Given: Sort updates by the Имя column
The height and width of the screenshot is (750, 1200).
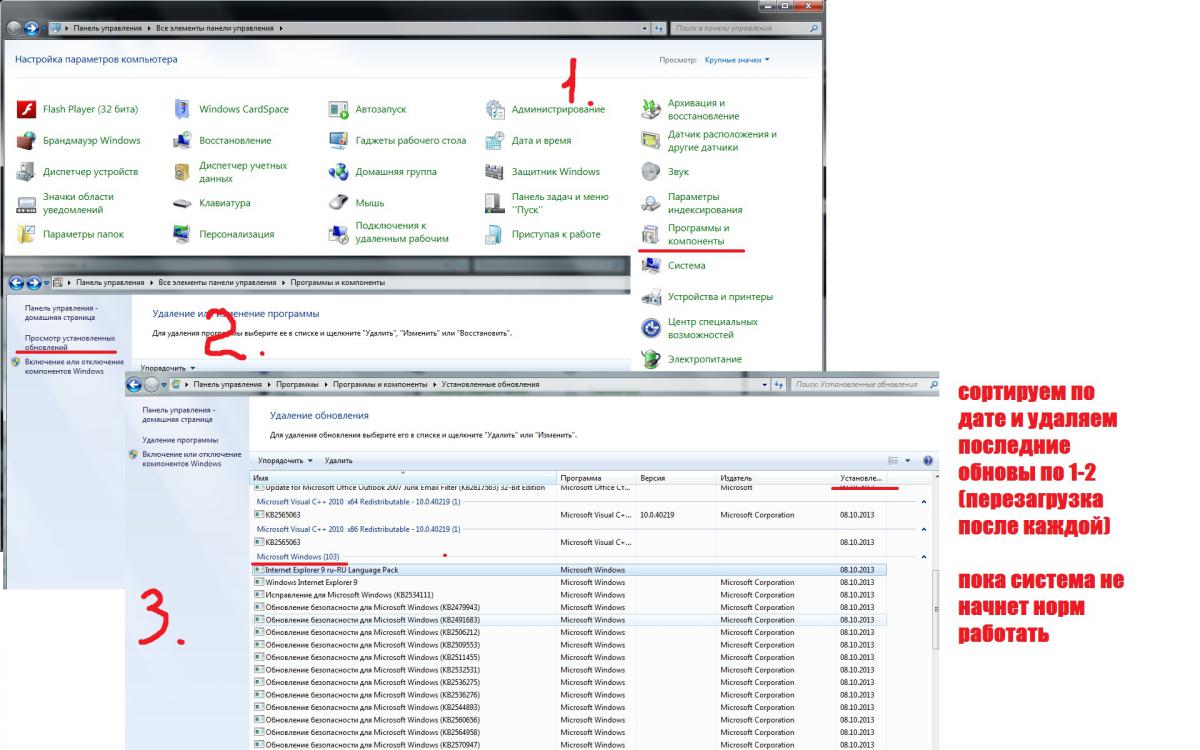Looking at the screenshot, I should (403, 478).
